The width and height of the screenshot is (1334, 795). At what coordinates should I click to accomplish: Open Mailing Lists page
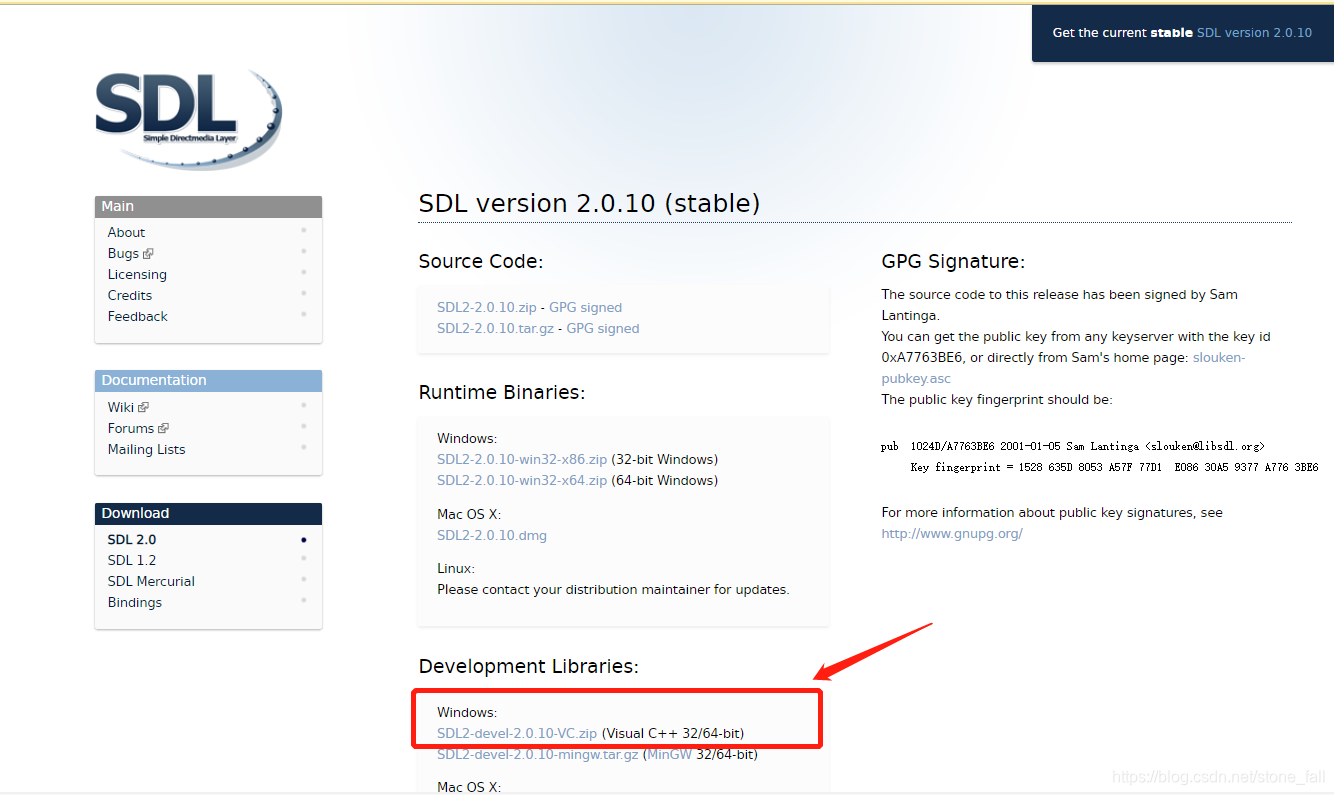pyautogui.click(x=147, y=449)
